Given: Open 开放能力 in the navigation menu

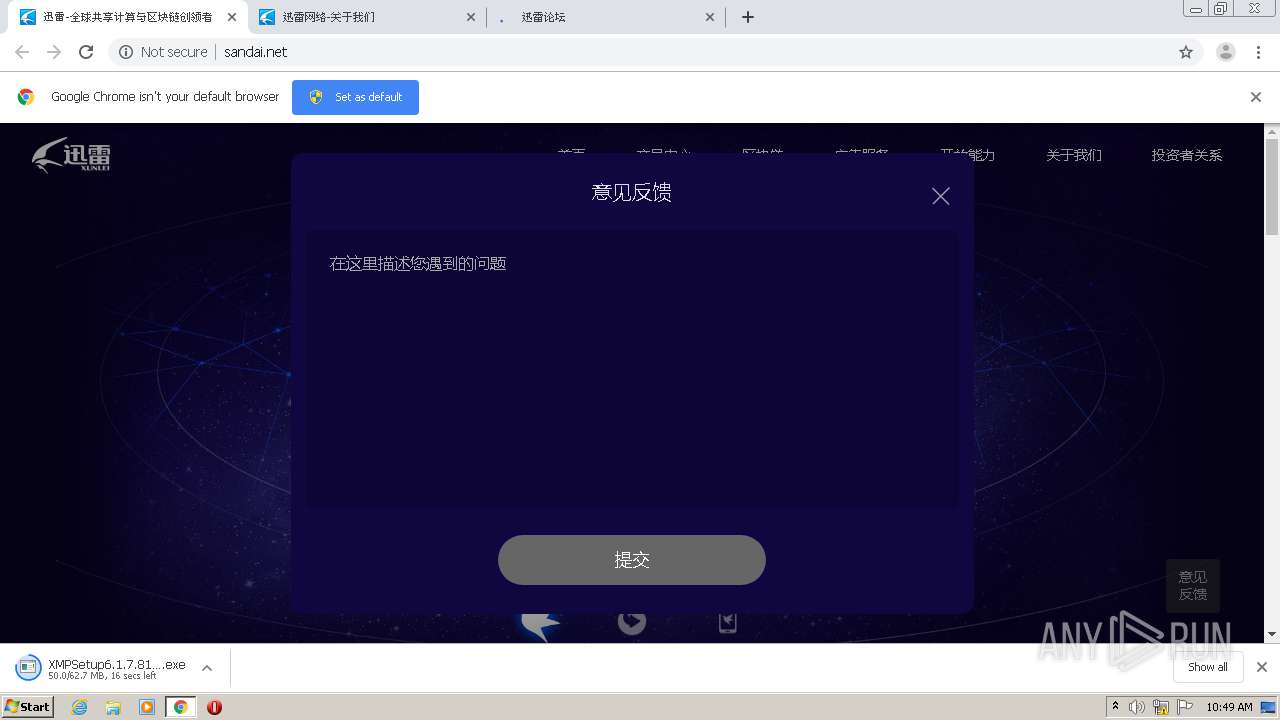Looking at the screenshot, I should [x=968, y=155].
